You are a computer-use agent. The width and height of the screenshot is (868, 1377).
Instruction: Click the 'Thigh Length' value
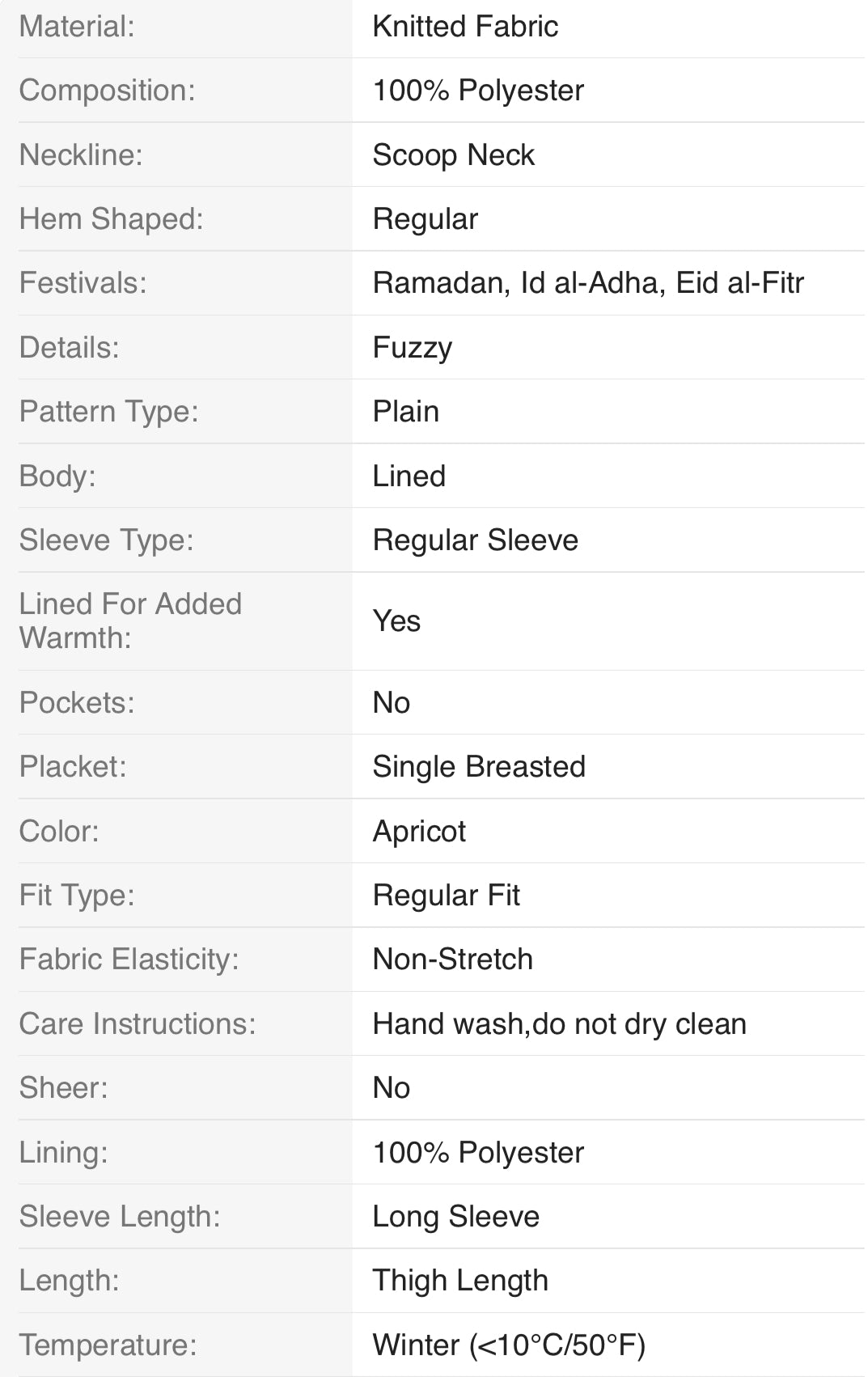click(x=460, y=1281)
